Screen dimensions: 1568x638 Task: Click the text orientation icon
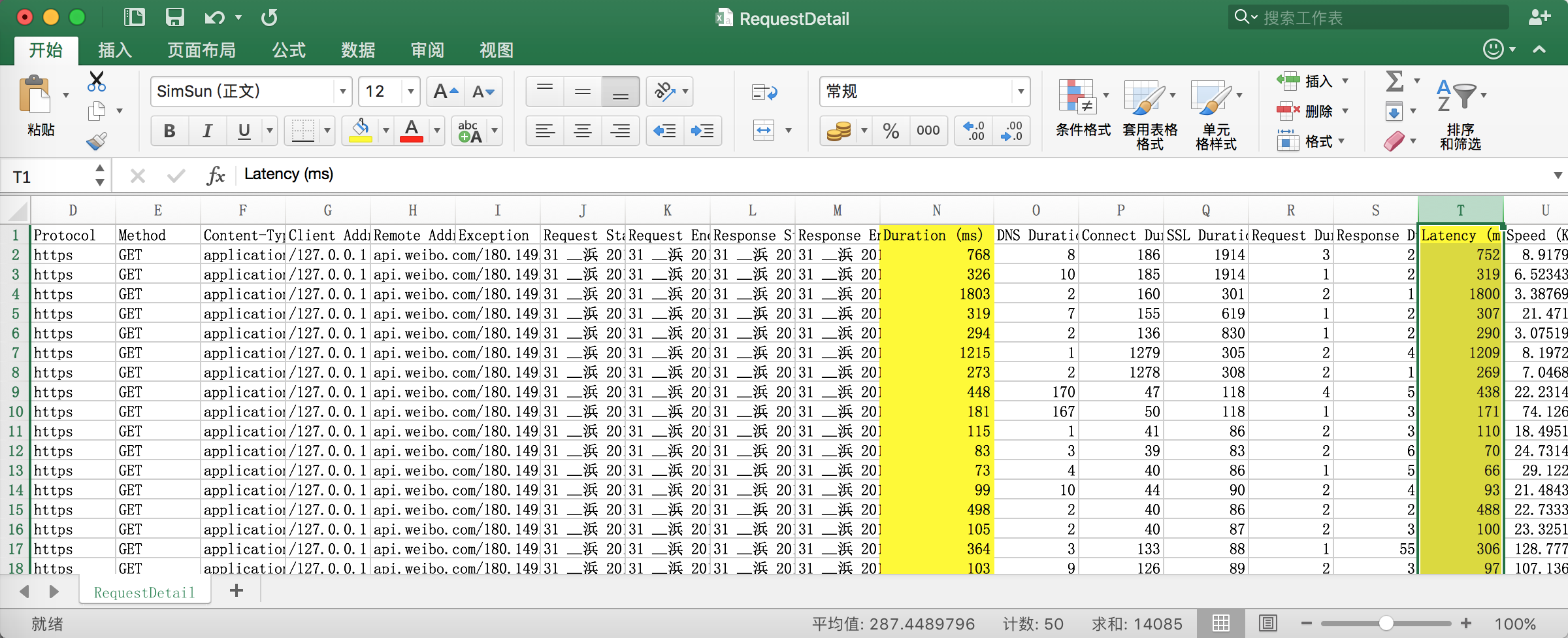tap(664, 92)
